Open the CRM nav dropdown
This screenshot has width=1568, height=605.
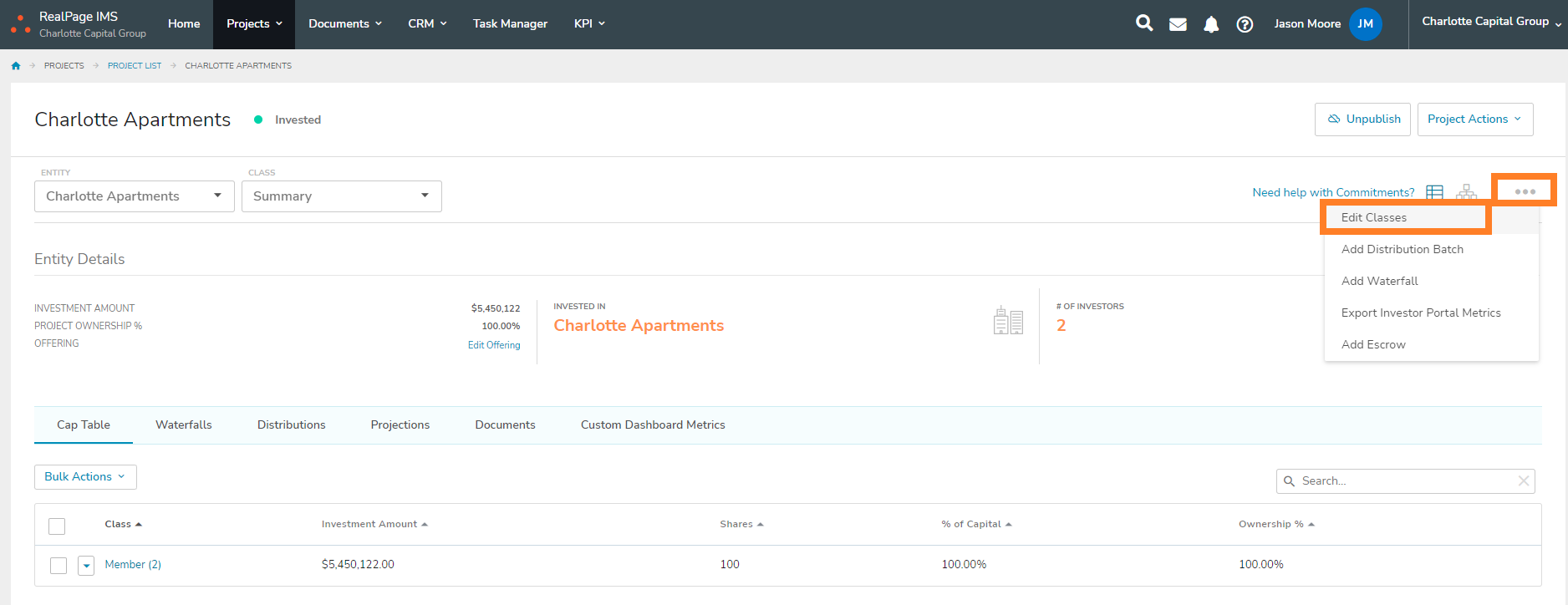pyautogui.click(x=427, y=24)
